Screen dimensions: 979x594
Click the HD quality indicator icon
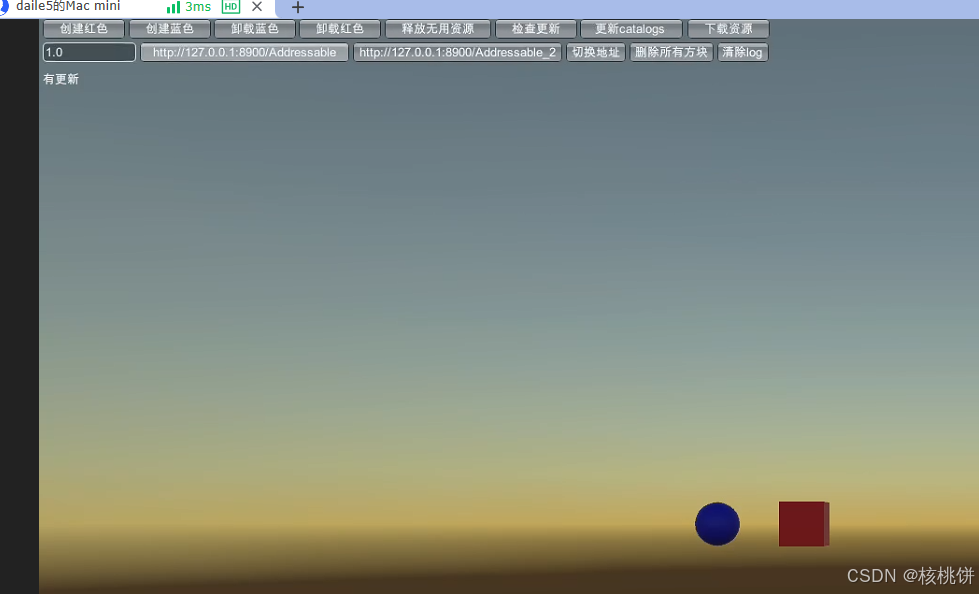point(231,7)
